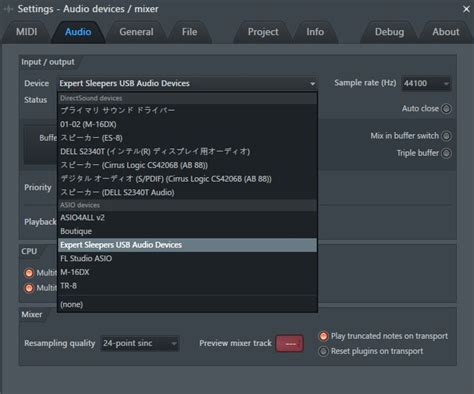Open the Debug tab
Viewport: 474px width, 394px height.
click(x=389, y=32)
